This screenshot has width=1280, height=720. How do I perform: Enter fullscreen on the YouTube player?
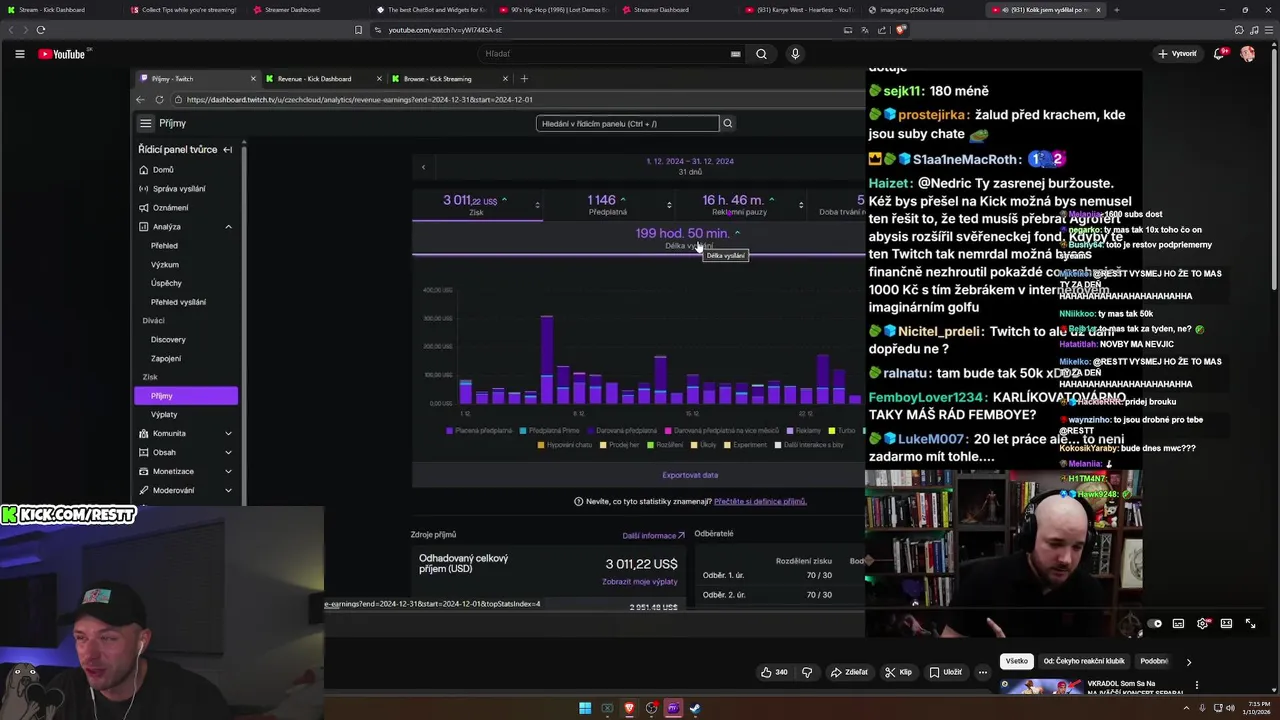click(x=1250, y=624)
